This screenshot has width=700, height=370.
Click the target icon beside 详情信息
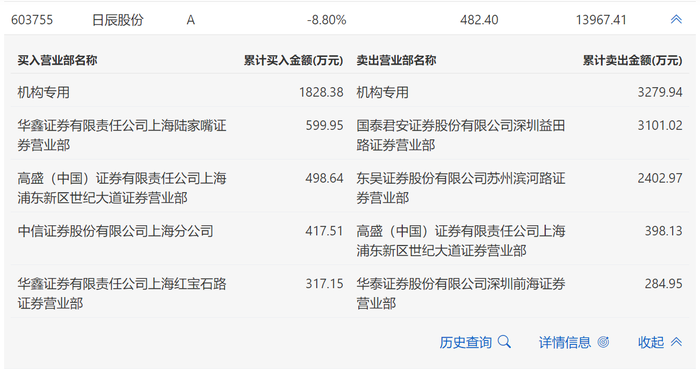(603, 342)
